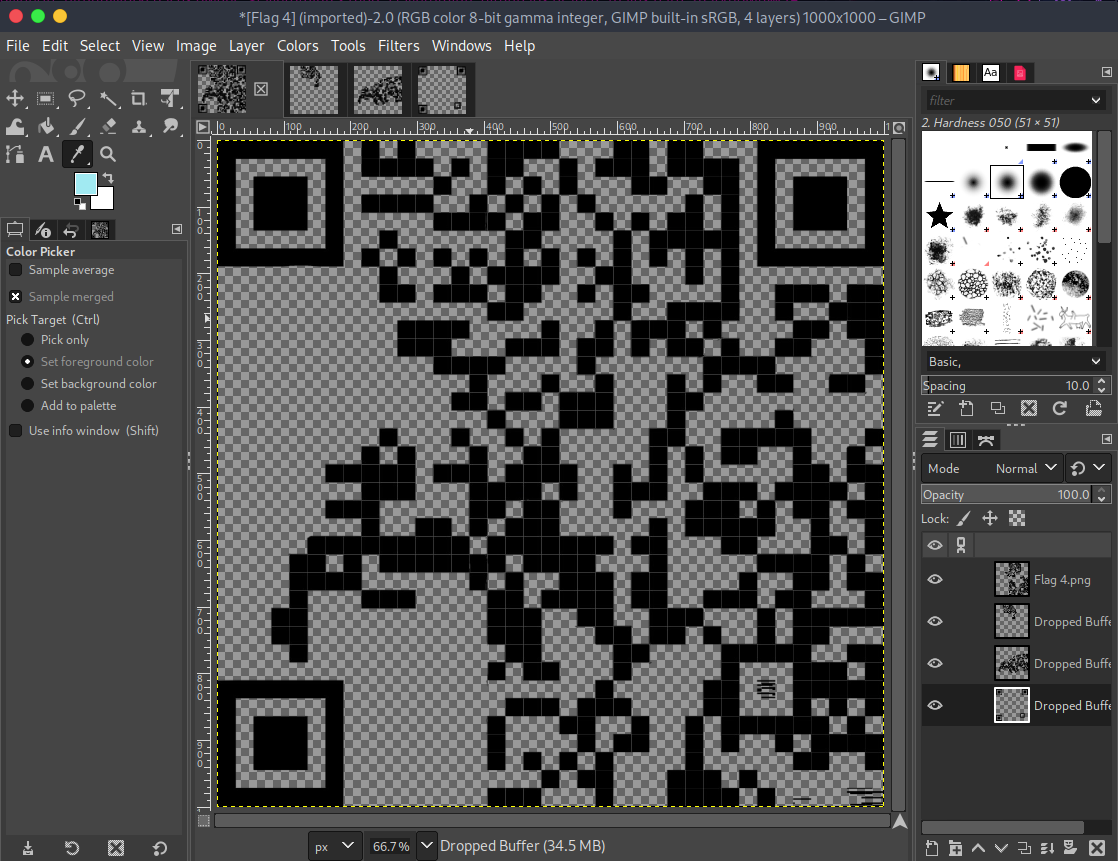Select the bottom Dropped Buffer layer thumbnail

tap(1012, 705)
